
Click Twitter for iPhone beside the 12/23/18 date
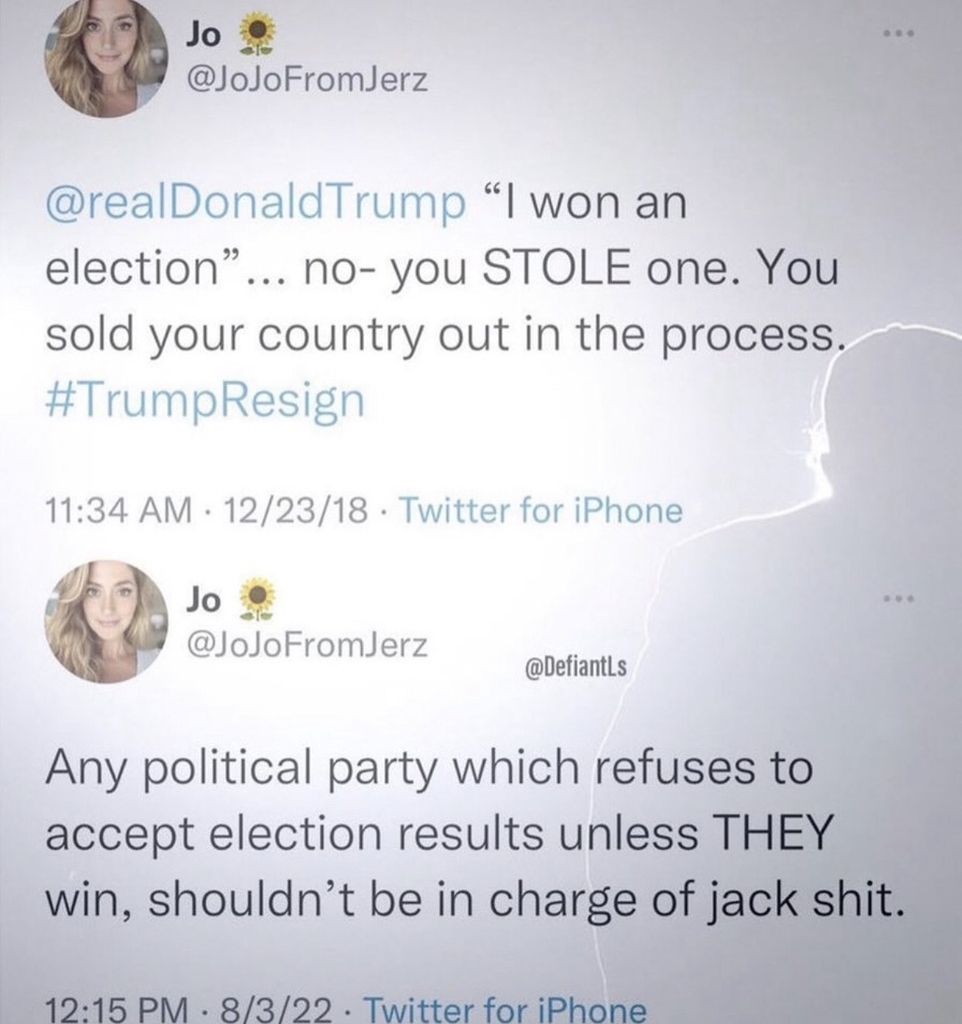541,511
